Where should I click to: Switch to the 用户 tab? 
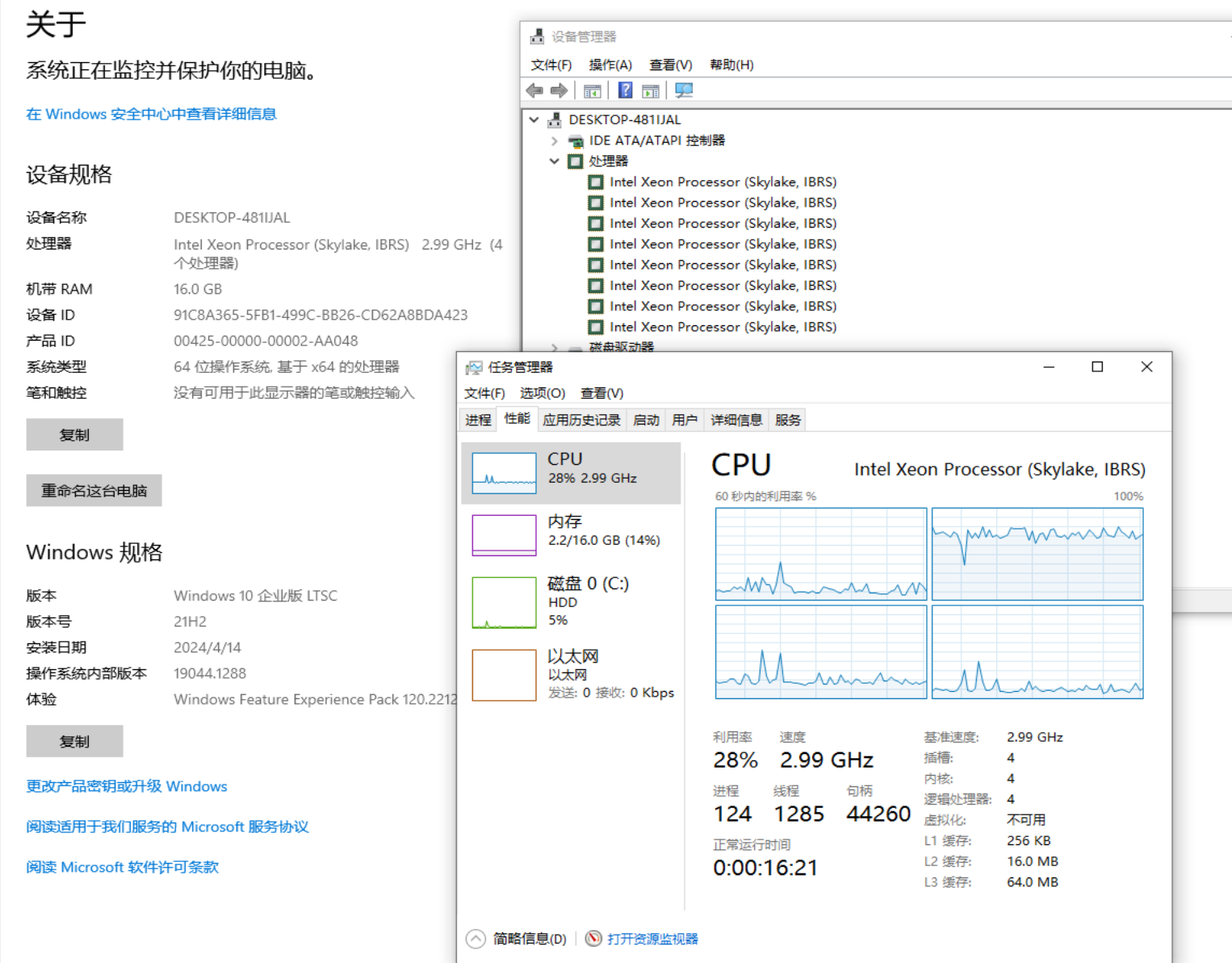685,420
